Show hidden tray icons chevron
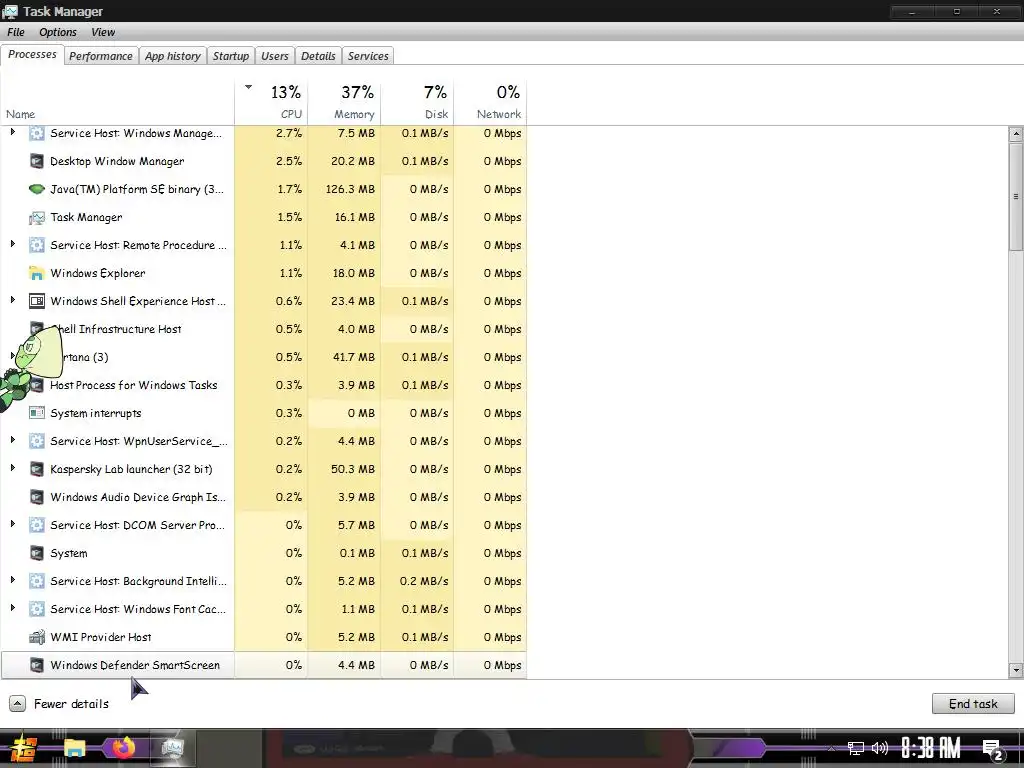This screenshot has width=1024, height=768. 831,748
